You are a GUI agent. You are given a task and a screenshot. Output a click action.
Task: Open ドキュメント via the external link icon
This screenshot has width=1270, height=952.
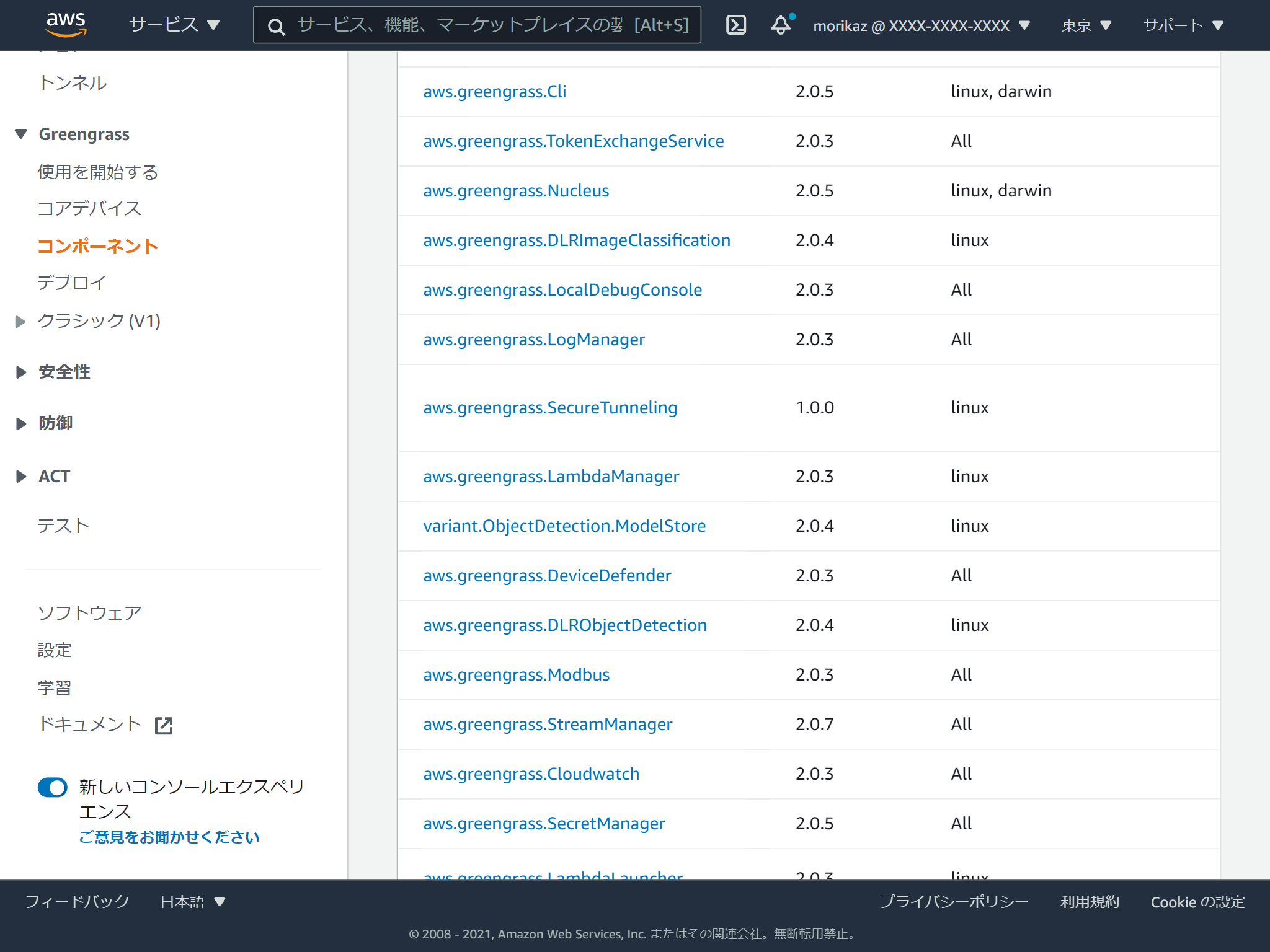[x=163, y=725]
